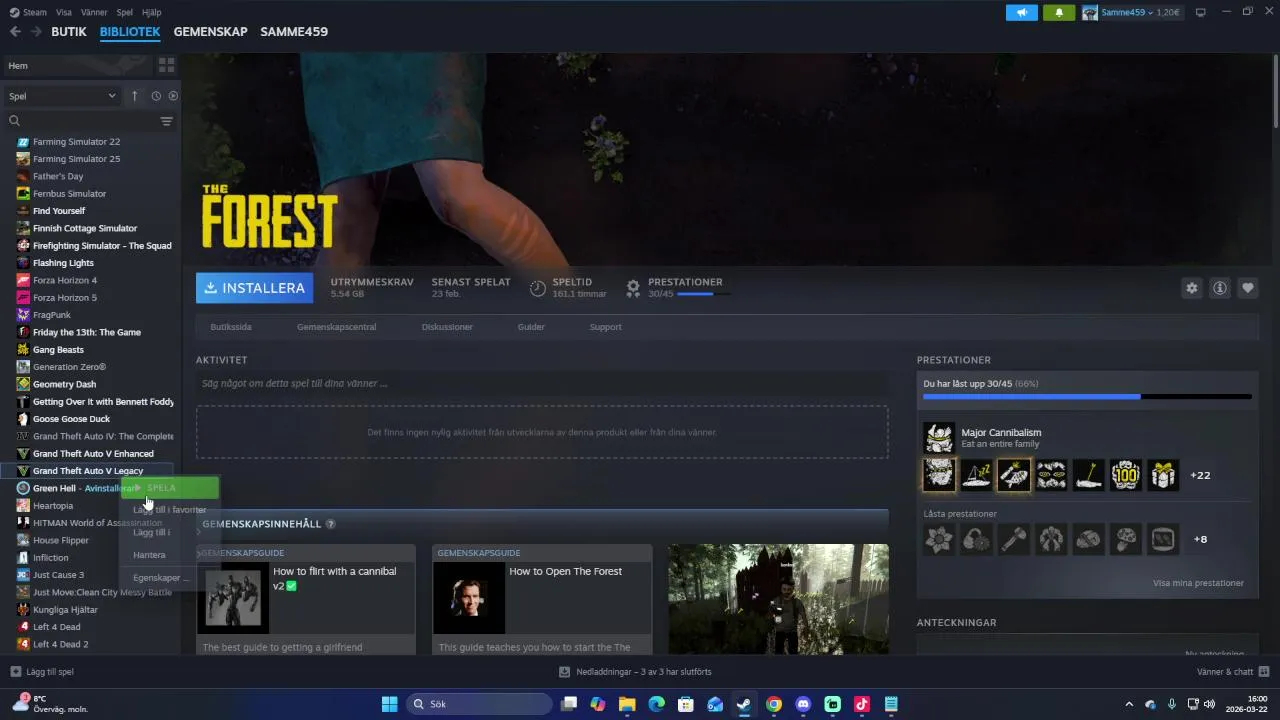Screen dimensions: 1280x720
Task: Open the Hjälp menu
Action: coord(152,12)
